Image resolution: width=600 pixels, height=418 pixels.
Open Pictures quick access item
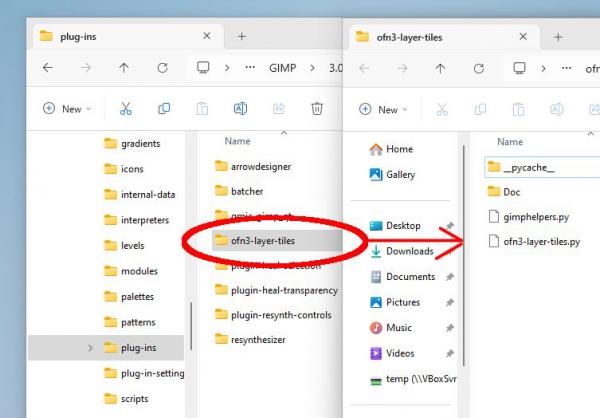[395, 302]
